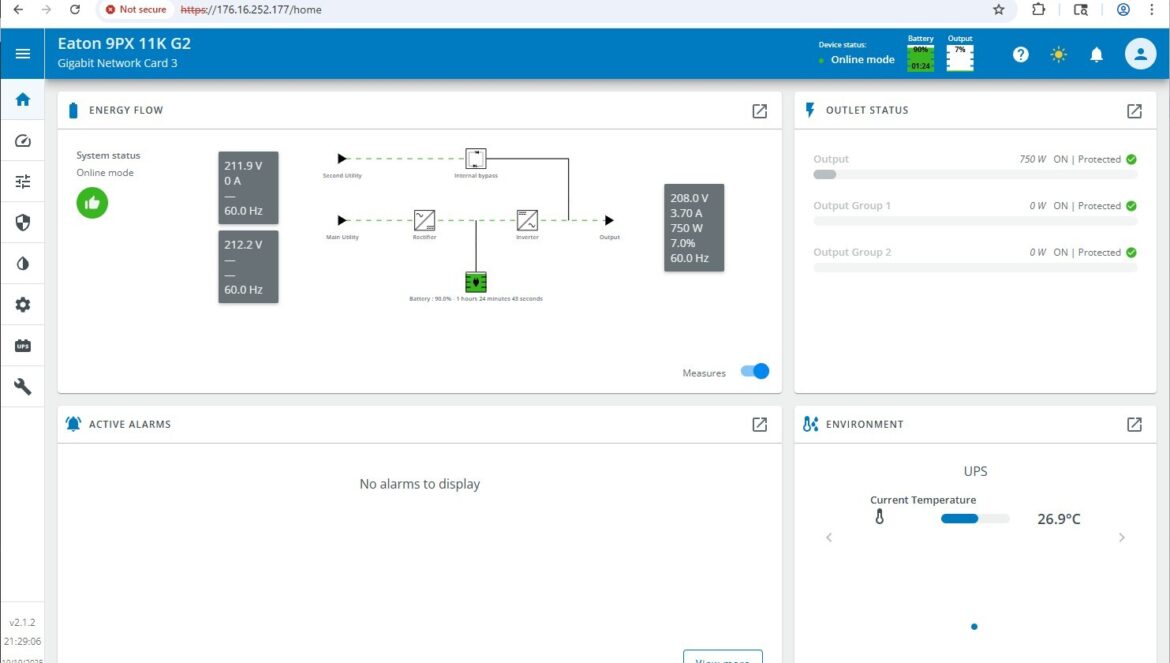1170x663 pixels.
Task: Open the hamburger navigation menu
Action: click(22, 54)
